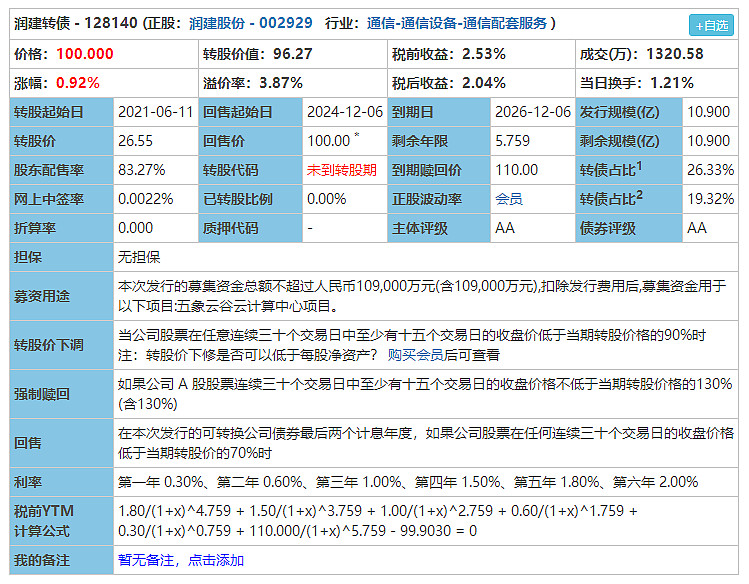Select the price value 100.000
Screen dimensions: 749x584
coord(85,53)
